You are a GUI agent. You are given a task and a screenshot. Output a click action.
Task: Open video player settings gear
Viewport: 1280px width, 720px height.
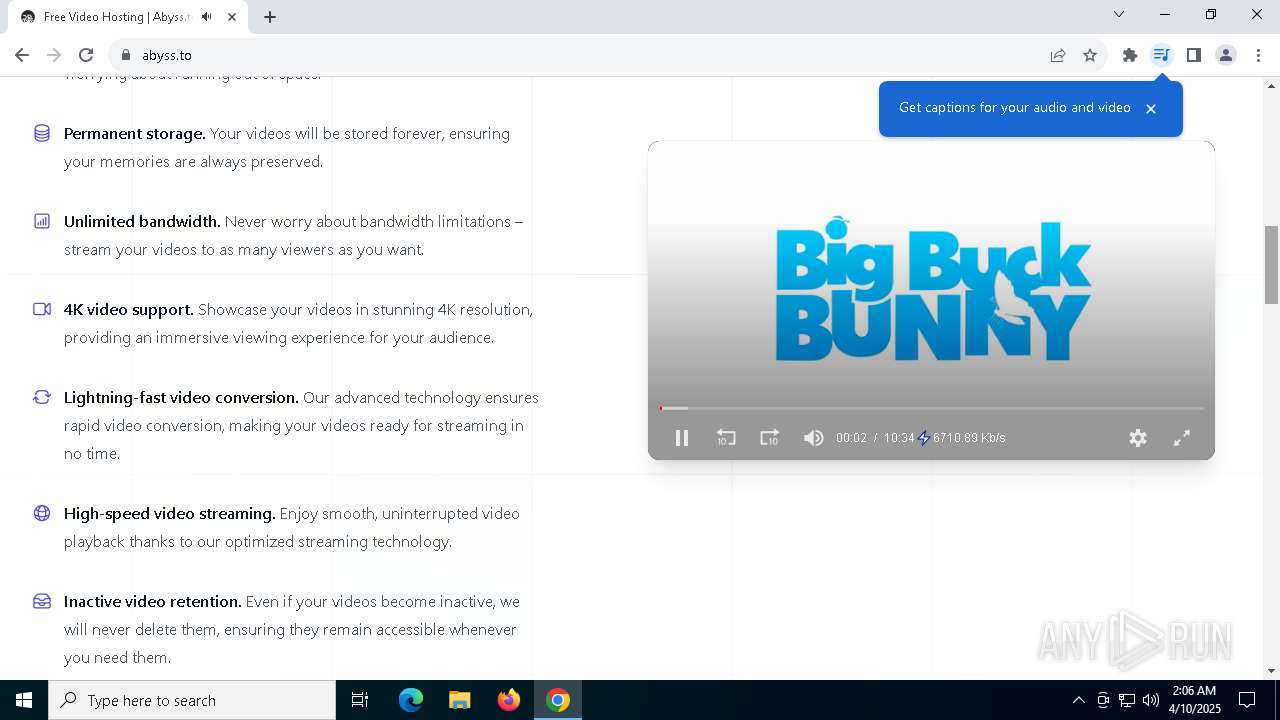pos(1138,438)
